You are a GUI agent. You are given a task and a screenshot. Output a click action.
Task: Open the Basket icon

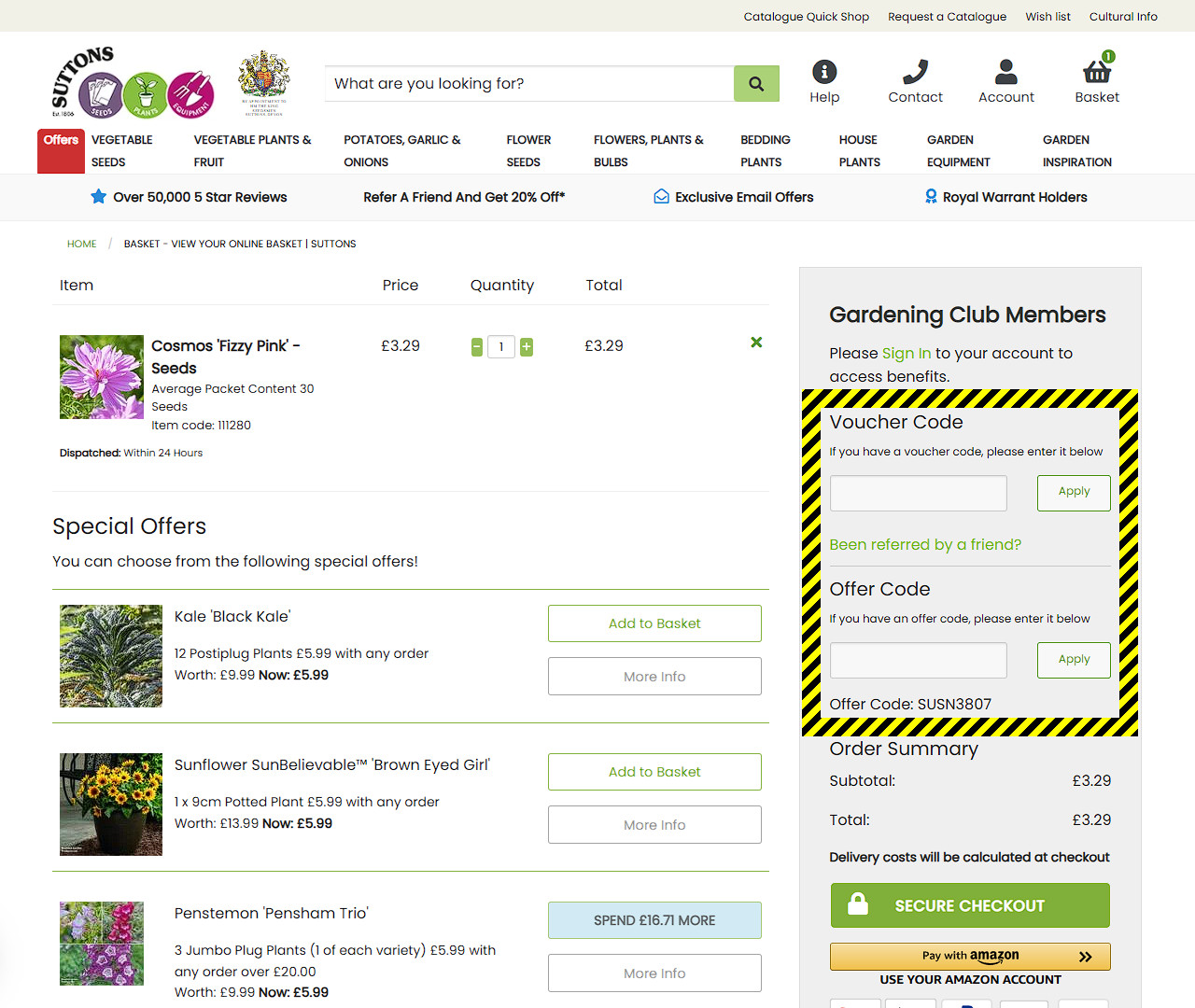[1097, 70]
